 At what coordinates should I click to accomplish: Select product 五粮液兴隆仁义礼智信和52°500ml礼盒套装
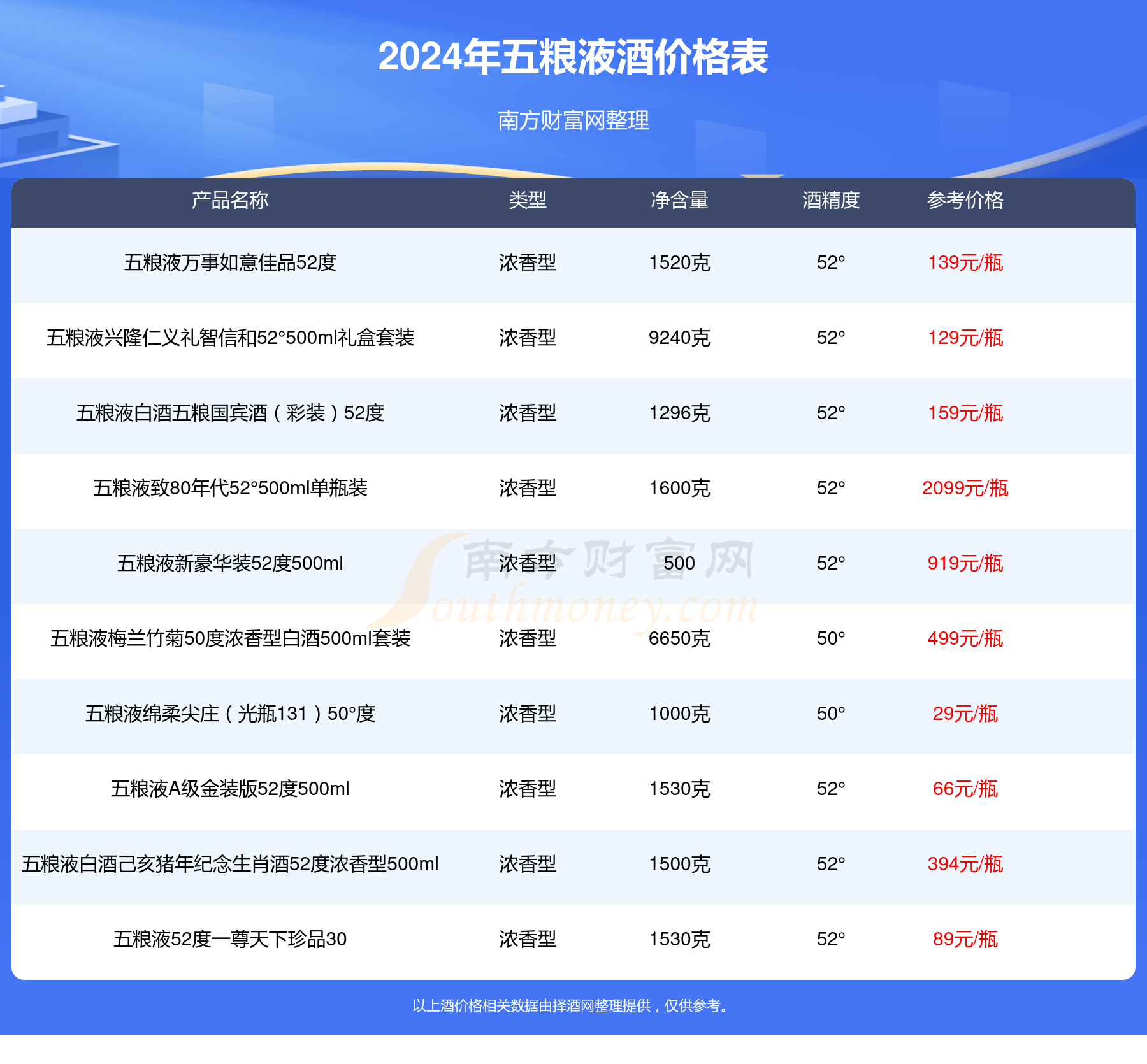(x=230, y=338)
